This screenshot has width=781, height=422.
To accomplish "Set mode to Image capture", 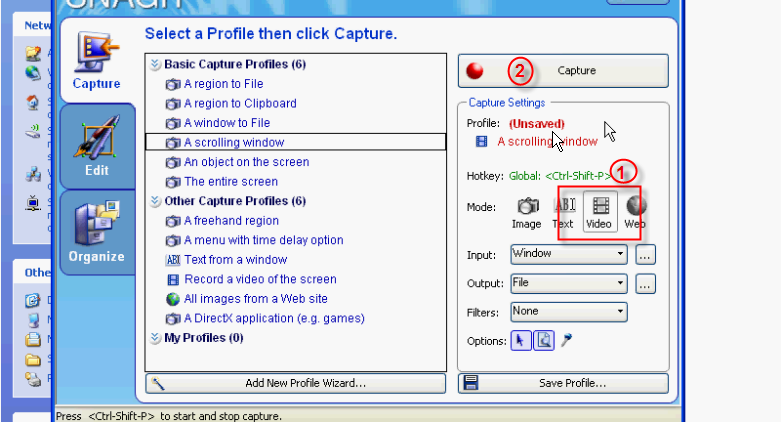I will tap(527, 213).
